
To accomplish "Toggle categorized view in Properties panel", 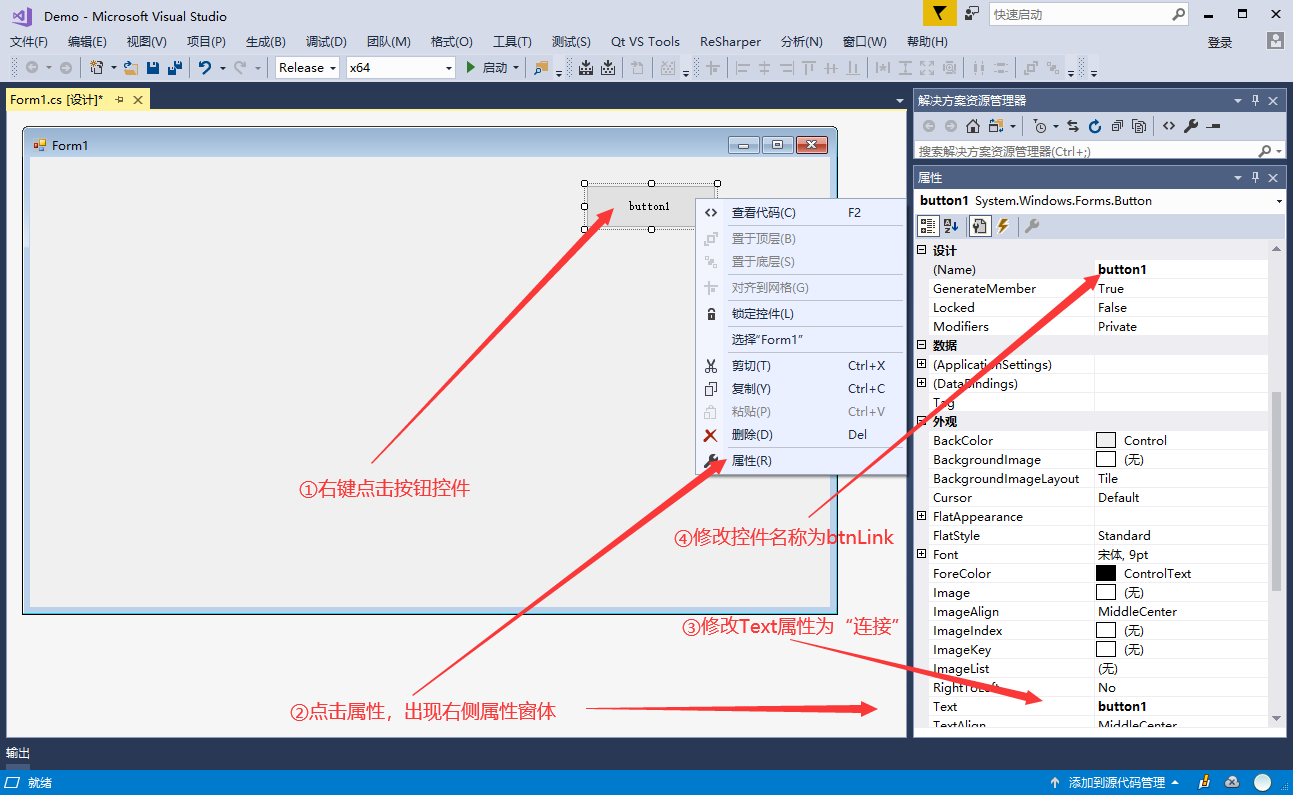I will [928, 226].
